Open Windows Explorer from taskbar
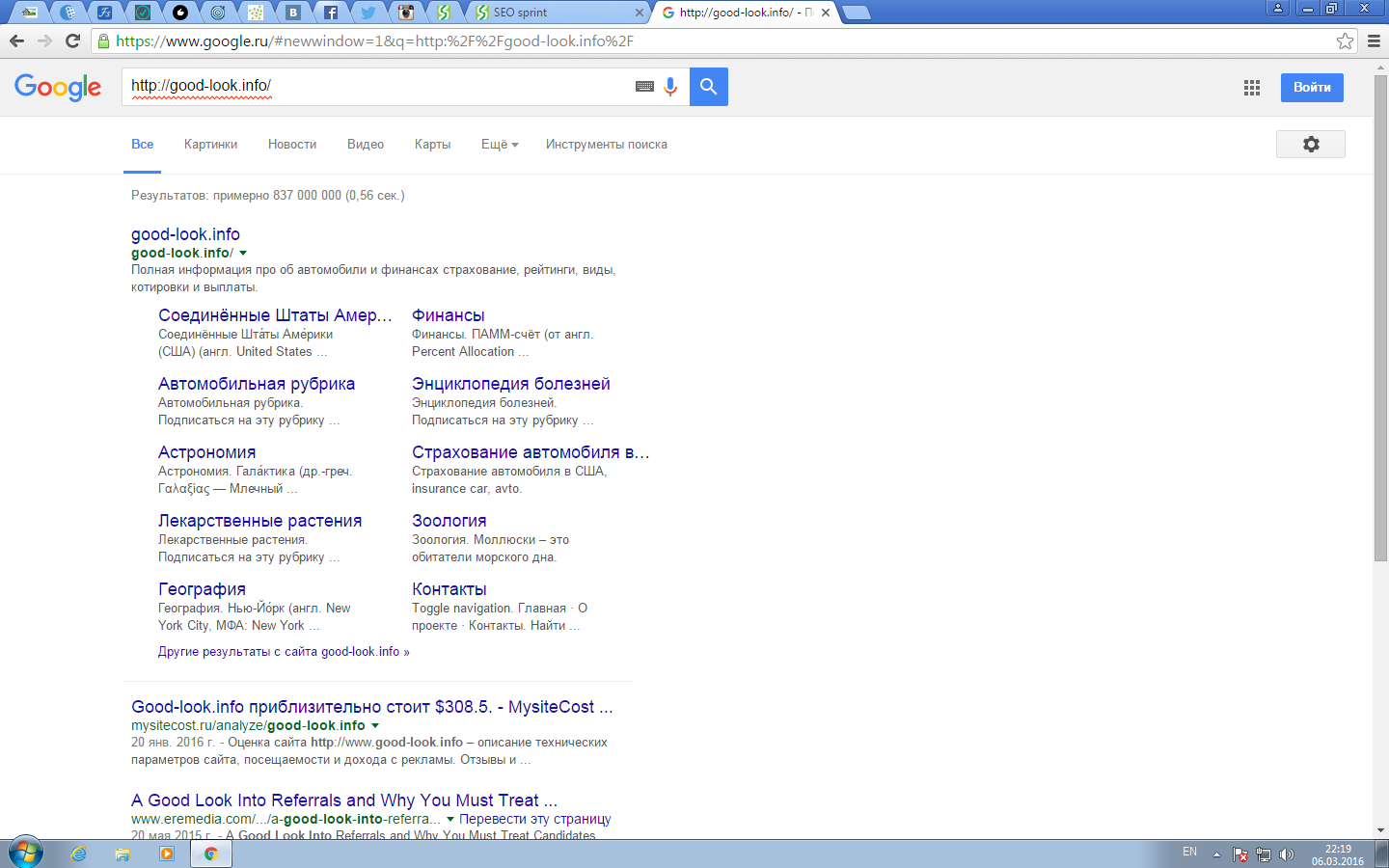Screen dimensions: 1389x868 (123, 854)
